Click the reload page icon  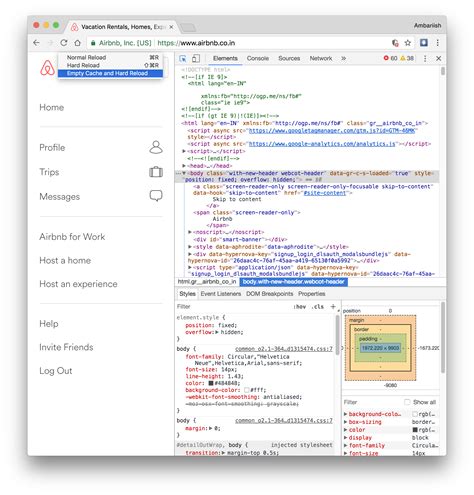point(64,43)
